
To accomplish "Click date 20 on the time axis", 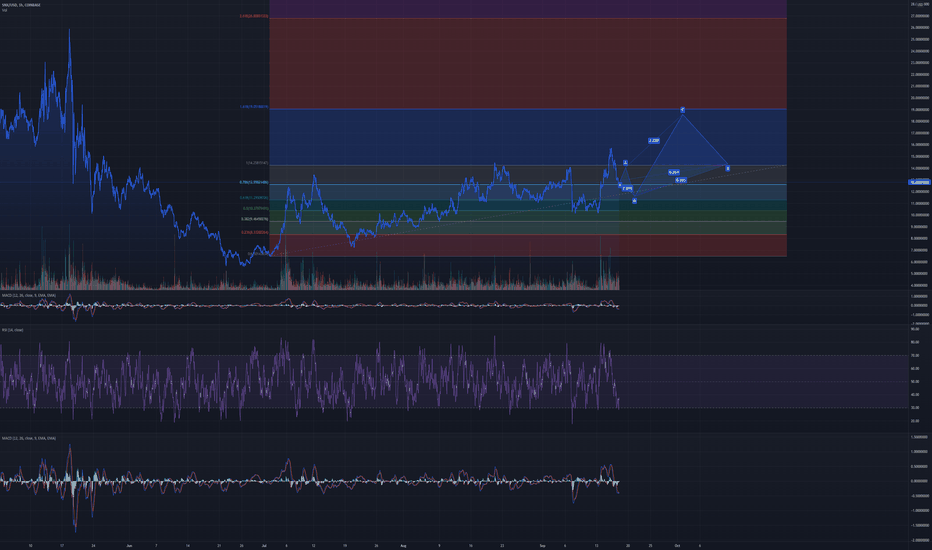I will point(628,545).
